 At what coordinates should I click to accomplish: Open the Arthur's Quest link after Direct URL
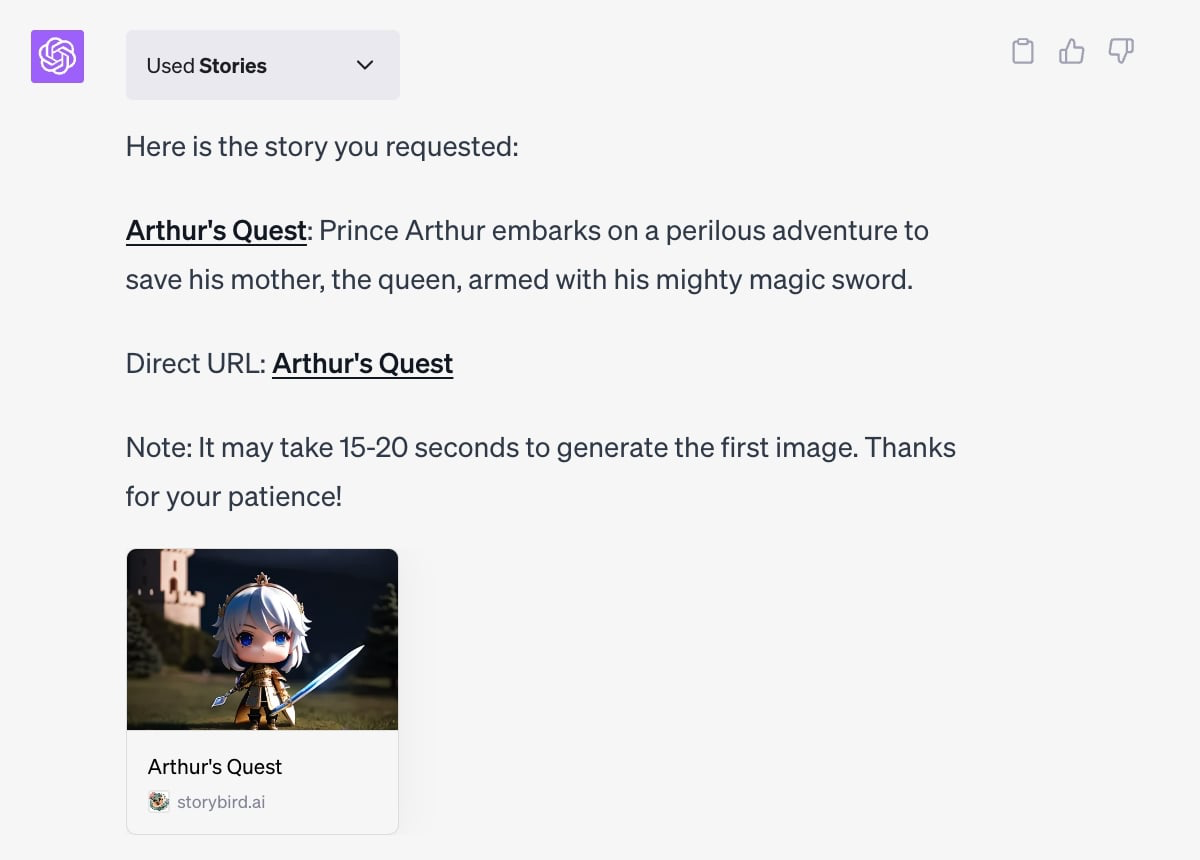click(x=362, y=363)
